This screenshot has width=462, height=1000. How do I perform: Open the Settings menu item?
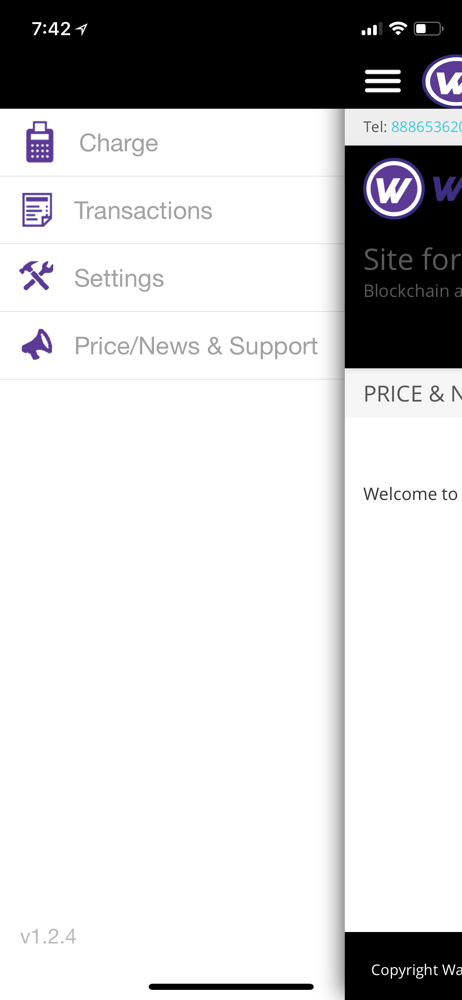click(x=172, y=278)
